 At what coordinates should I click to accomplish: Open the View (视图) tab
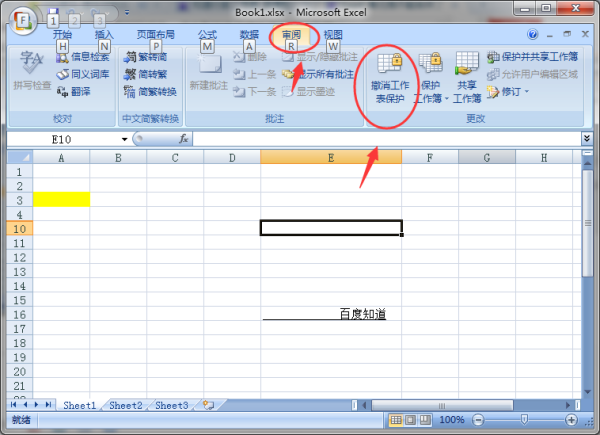pyautogui.click(x=333, y=34)
